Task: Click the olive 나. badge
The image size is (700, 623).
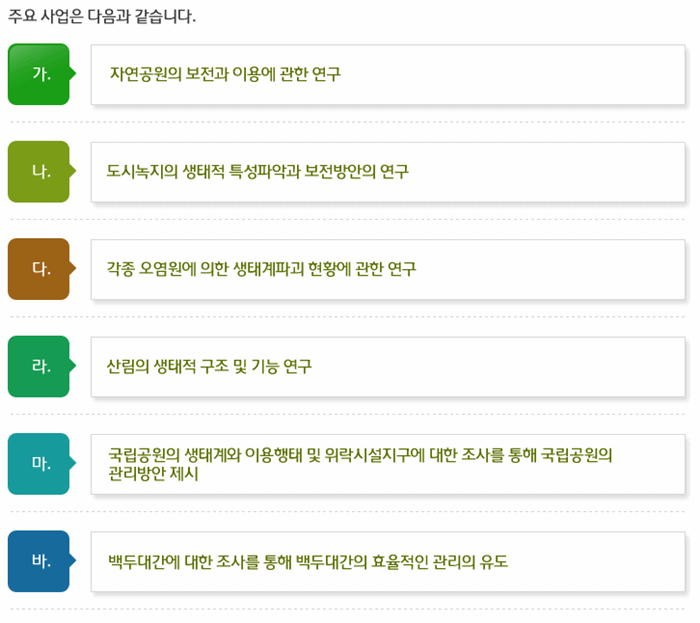Action: point(39,172)
